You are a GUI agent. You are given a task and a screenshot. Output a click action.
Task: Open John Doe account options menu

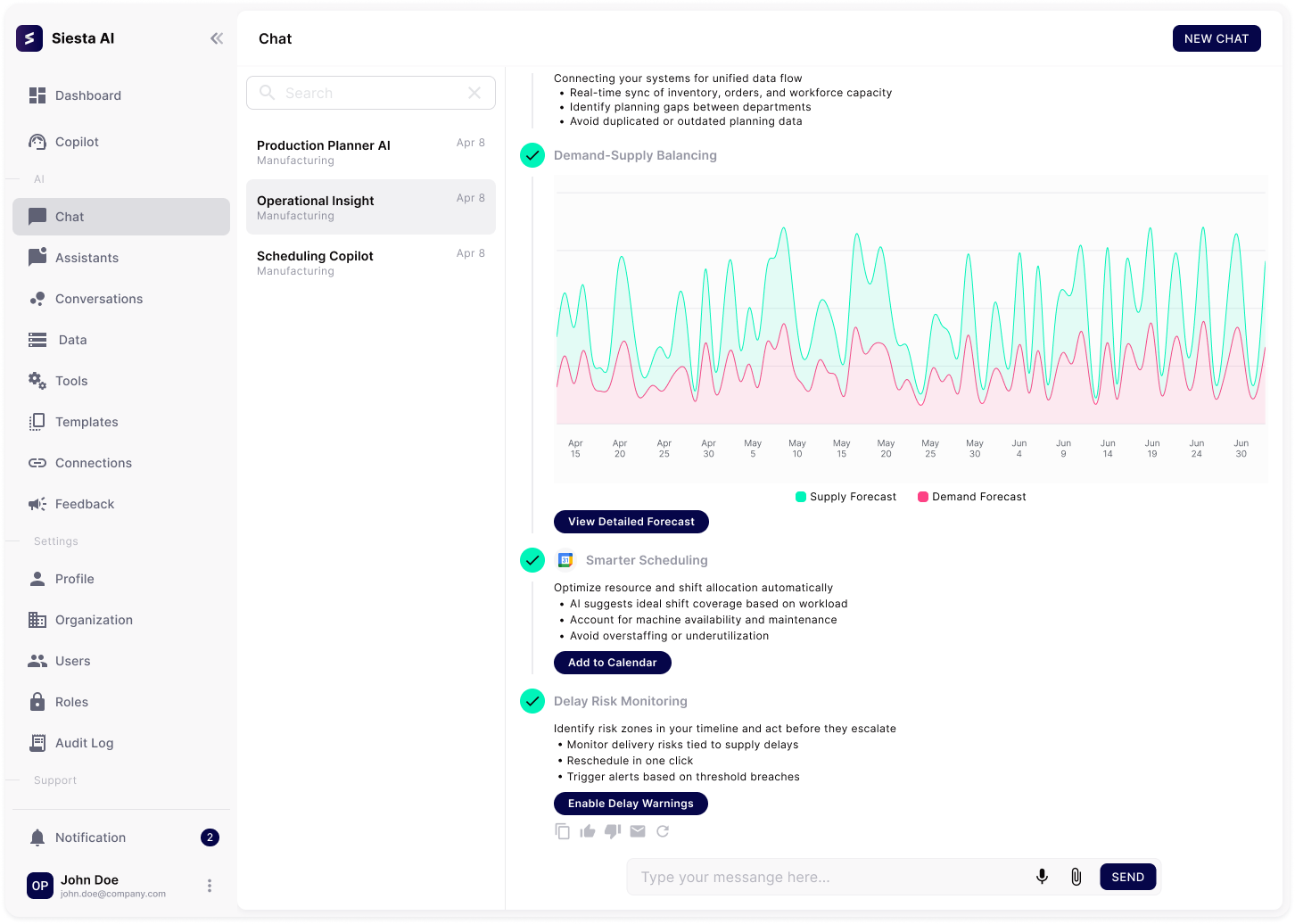[x=210, y=886]
